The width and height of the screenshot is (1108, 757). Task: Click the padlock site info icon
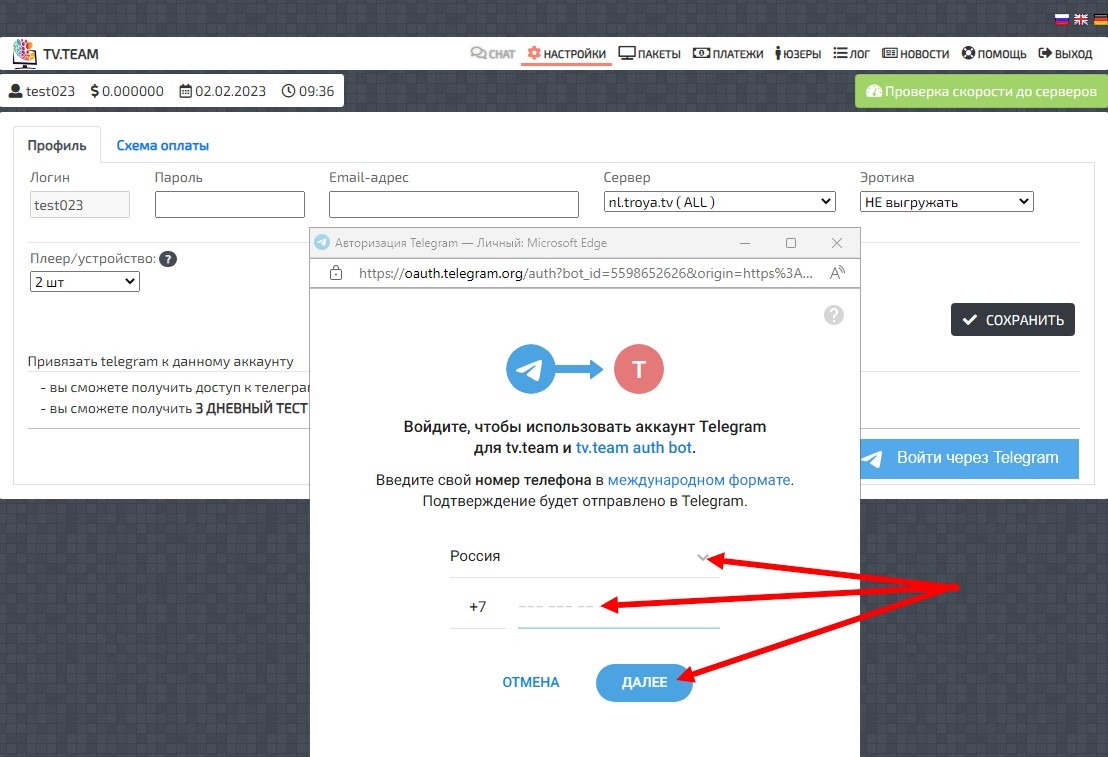336,272
